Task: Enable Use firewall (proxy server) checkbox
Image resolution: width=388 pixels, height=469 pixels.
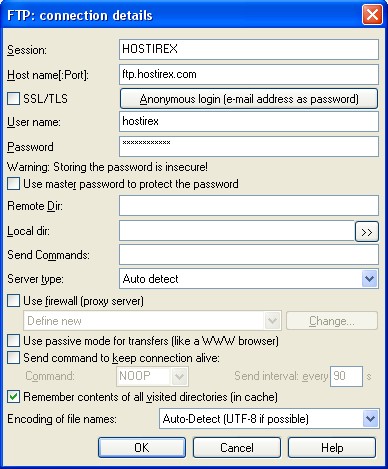Action: point(13,301)
